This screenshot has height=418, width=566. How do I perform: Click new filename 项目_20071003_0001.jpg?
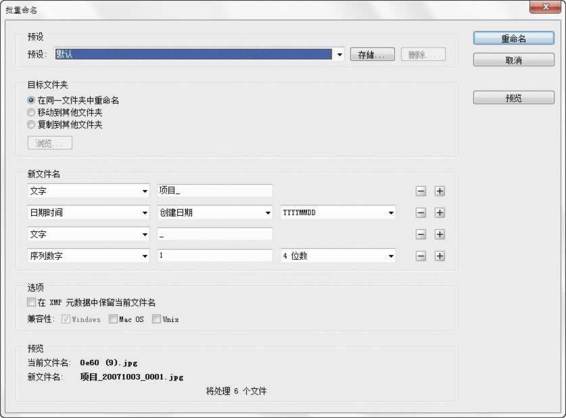coord(132,377)
